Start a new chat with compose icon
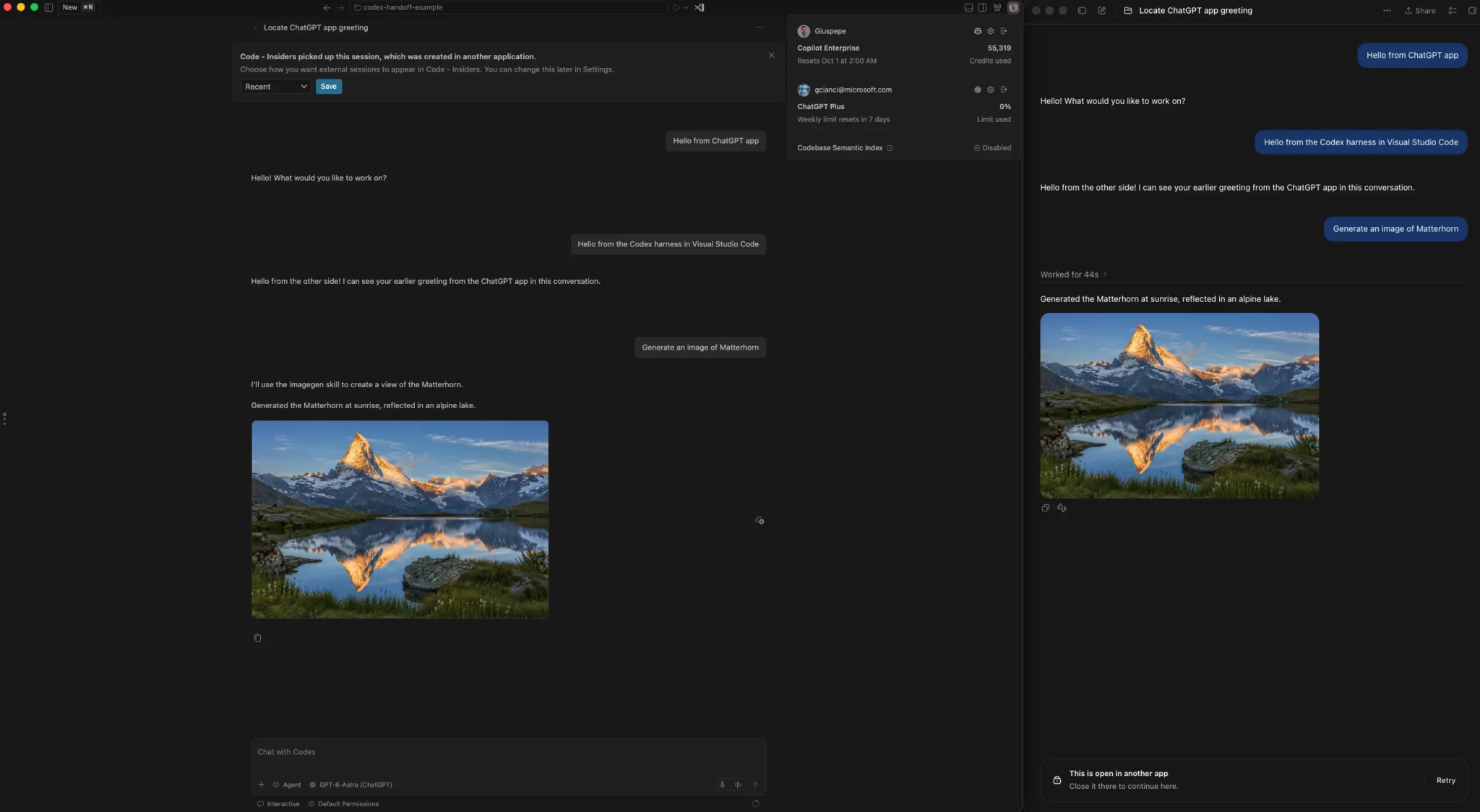The image size is (1480, 812). click(1101, 11)
